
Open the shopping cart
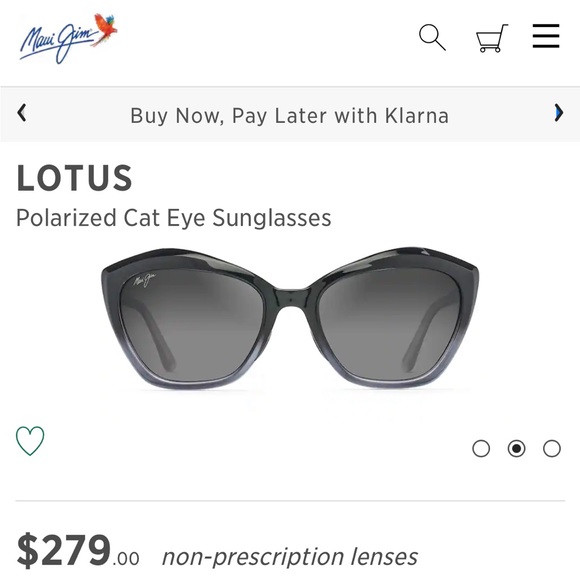pos(492,38)
